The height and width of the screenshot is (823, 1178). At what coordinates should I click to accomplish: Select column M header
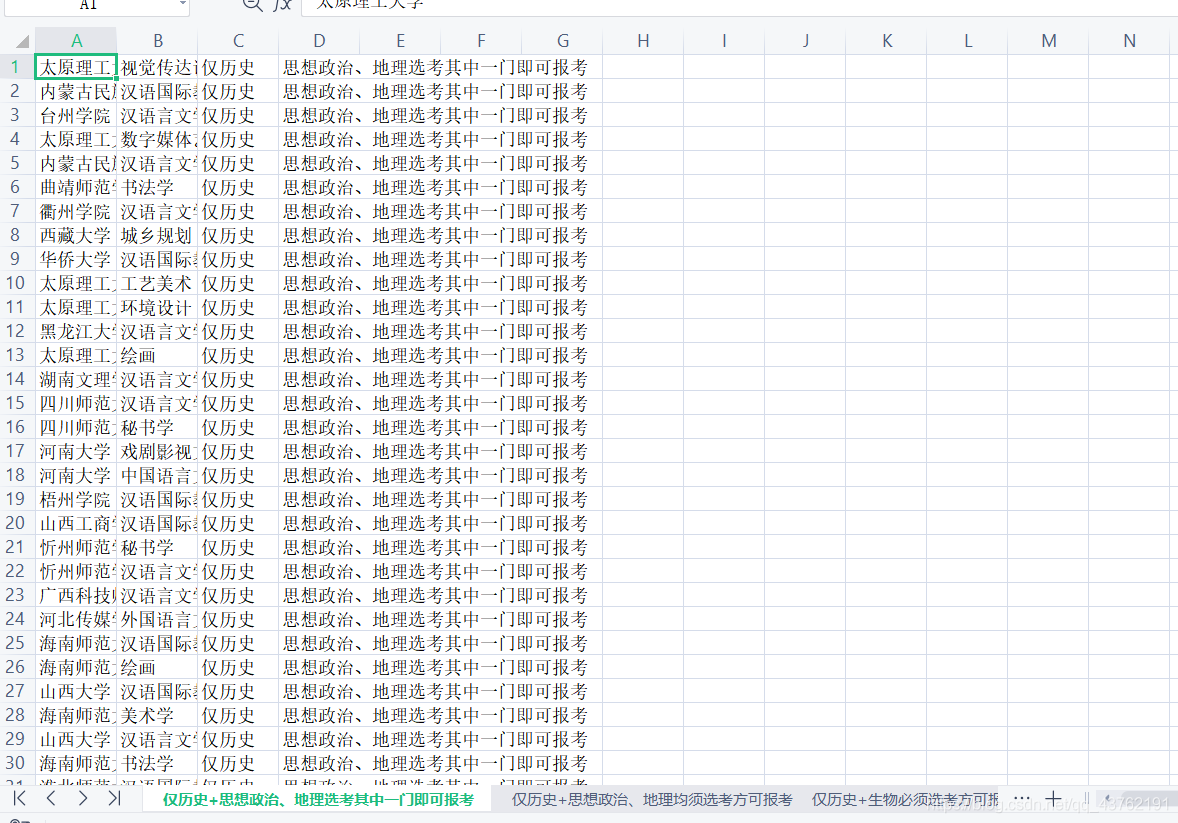[1048, 41]
